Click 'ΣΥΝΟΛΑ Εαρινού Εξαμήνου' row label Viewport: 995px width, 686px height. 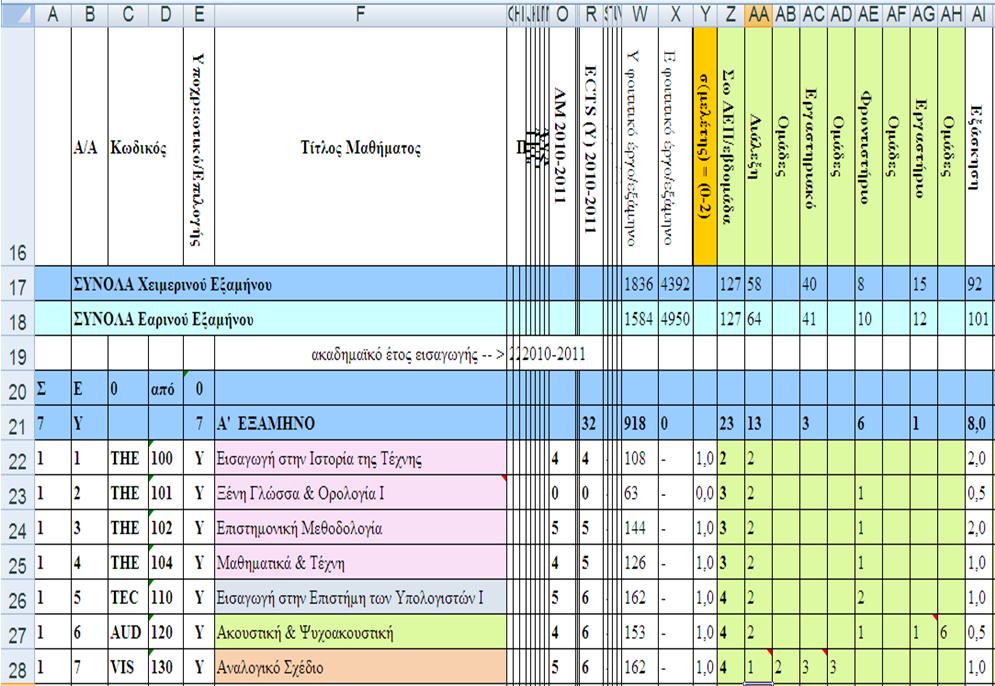(x=164, y=319)
